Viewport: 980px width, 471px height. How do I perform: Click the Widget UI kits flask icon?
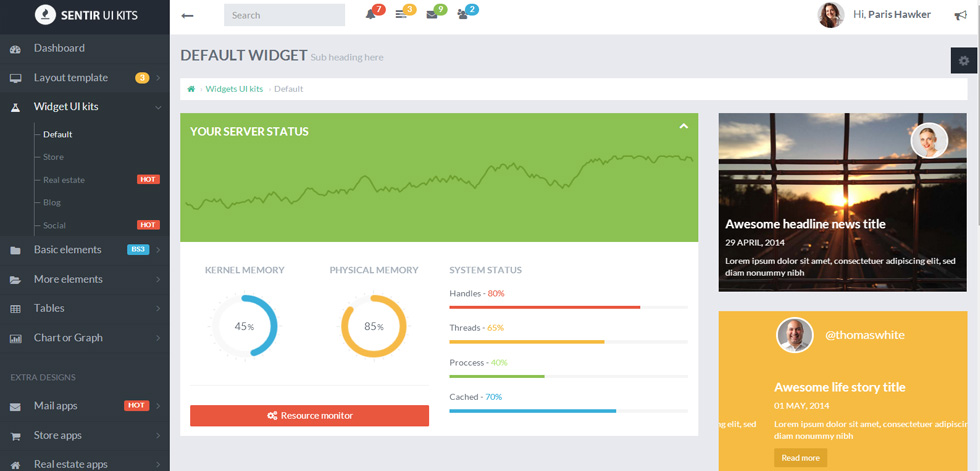[x=16, y=107]
